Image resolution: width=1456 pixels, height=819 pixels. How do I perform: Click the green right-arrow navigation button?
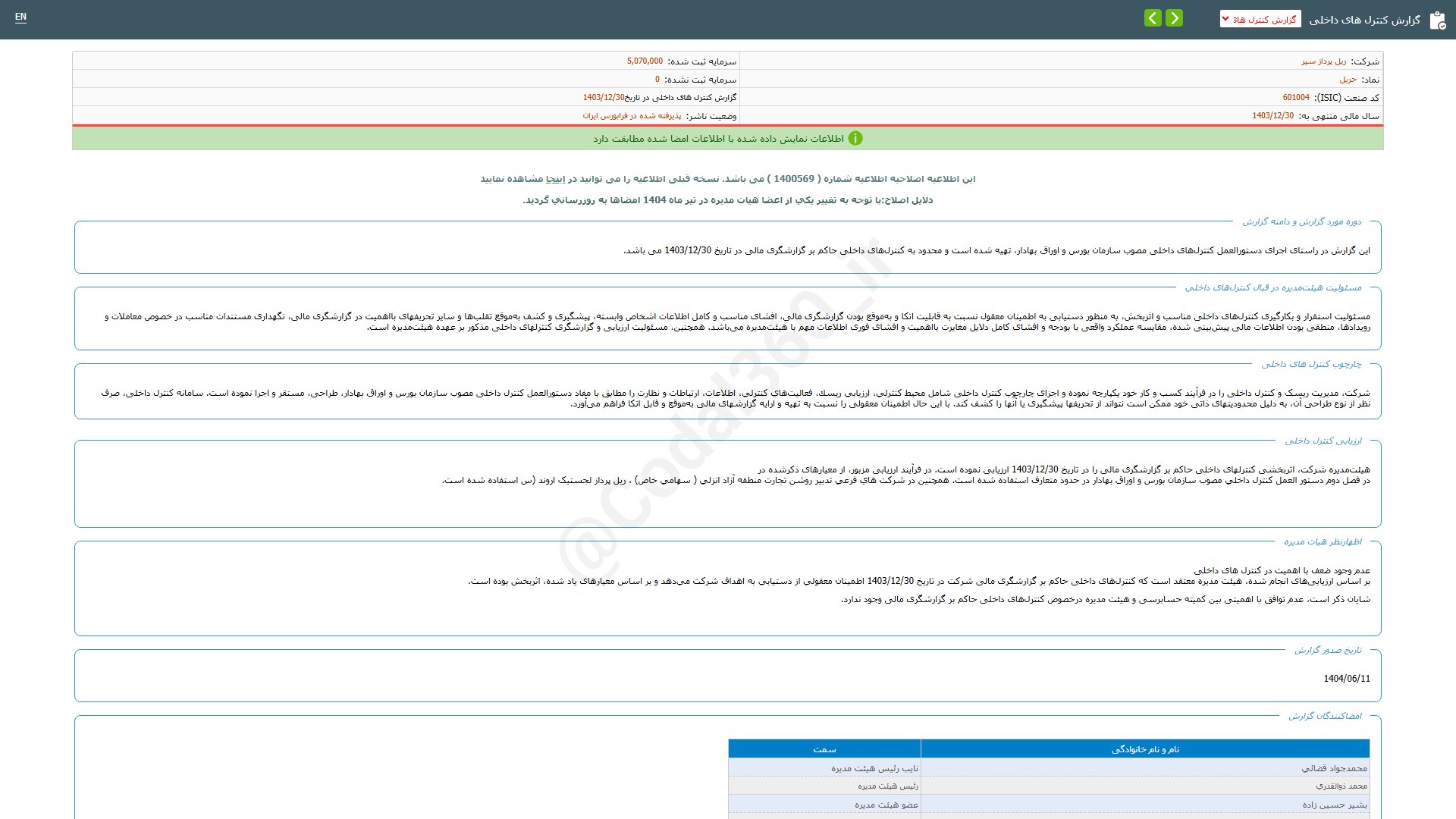pyautogui.click(x=1174, y=18)
